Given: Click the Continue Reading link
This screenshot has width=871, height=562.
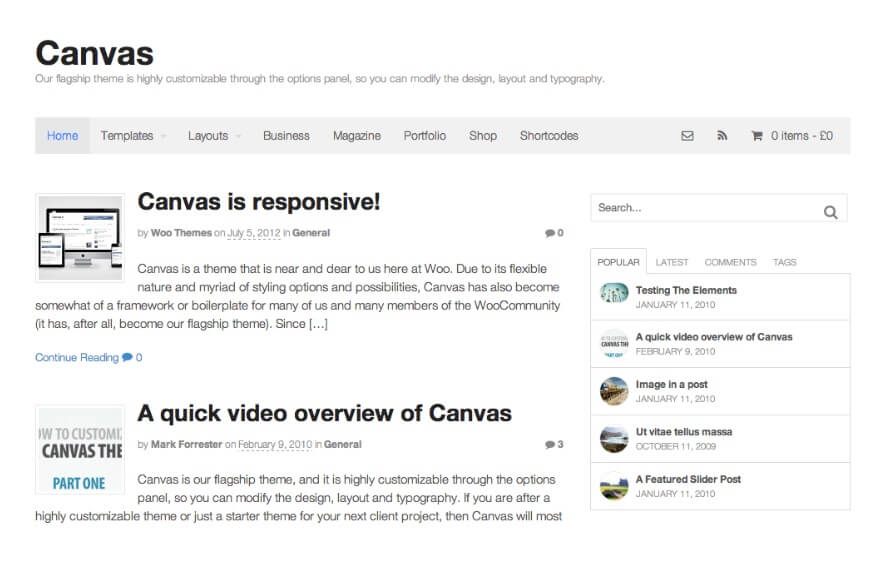Looking at the screenshot, I should click(77, 357).
